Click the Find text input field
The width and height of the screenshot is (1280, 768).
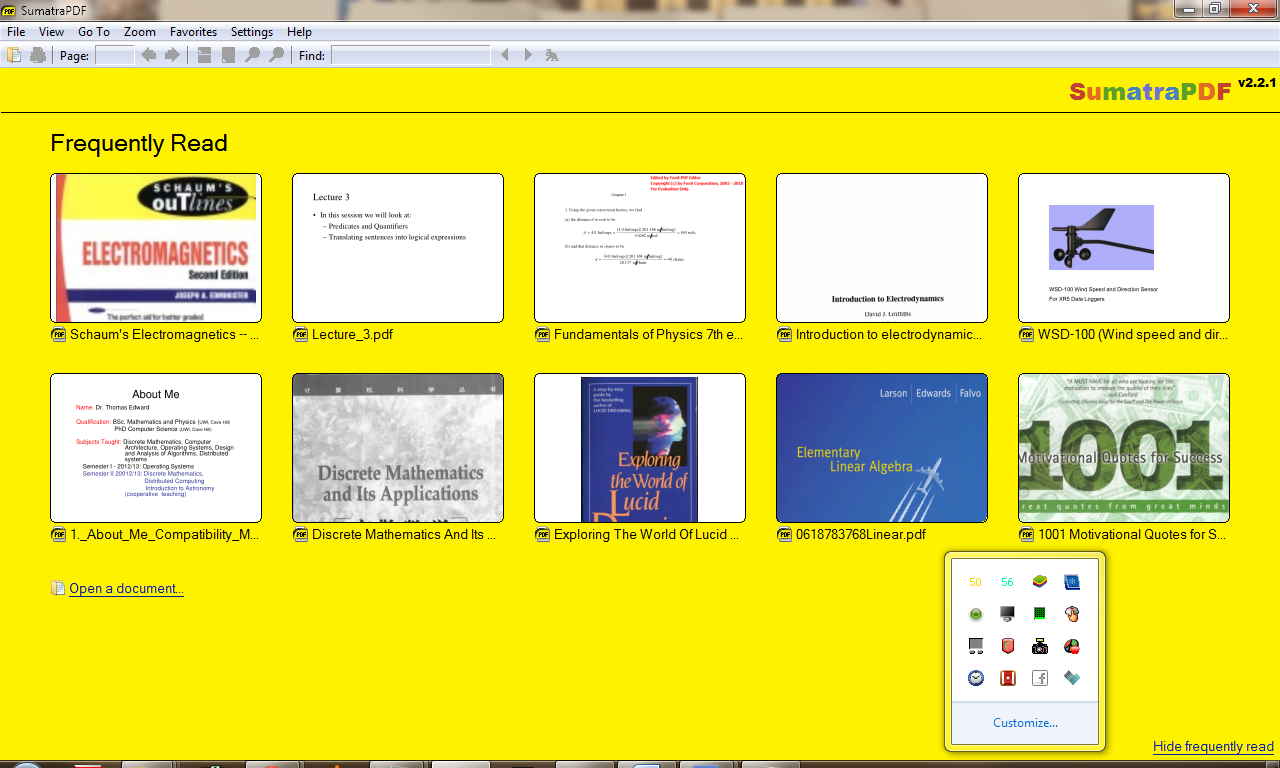point(411,55)
